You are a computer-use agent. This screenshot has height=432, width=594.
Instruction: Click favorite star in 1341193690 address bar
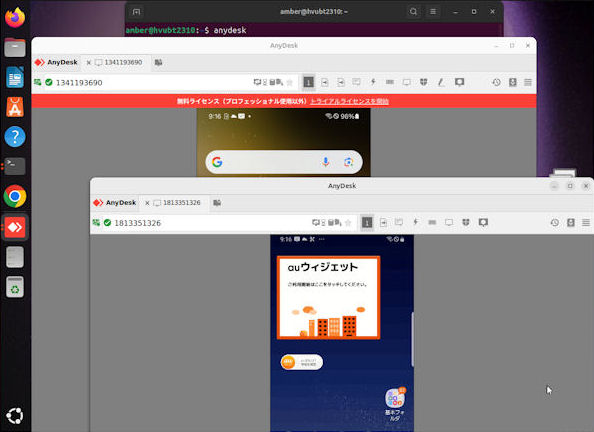(290, 83)
